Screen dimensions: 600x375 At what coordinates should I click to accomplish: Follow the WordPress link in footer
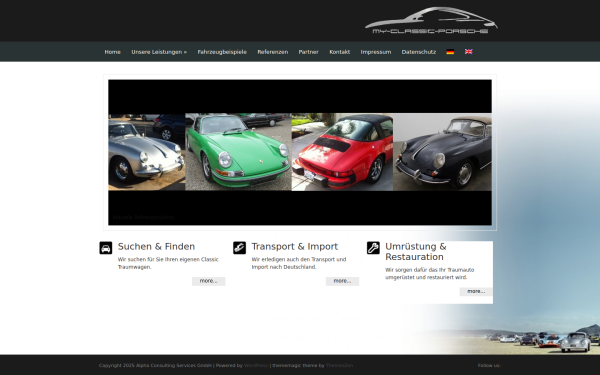[x=256, y=365]
